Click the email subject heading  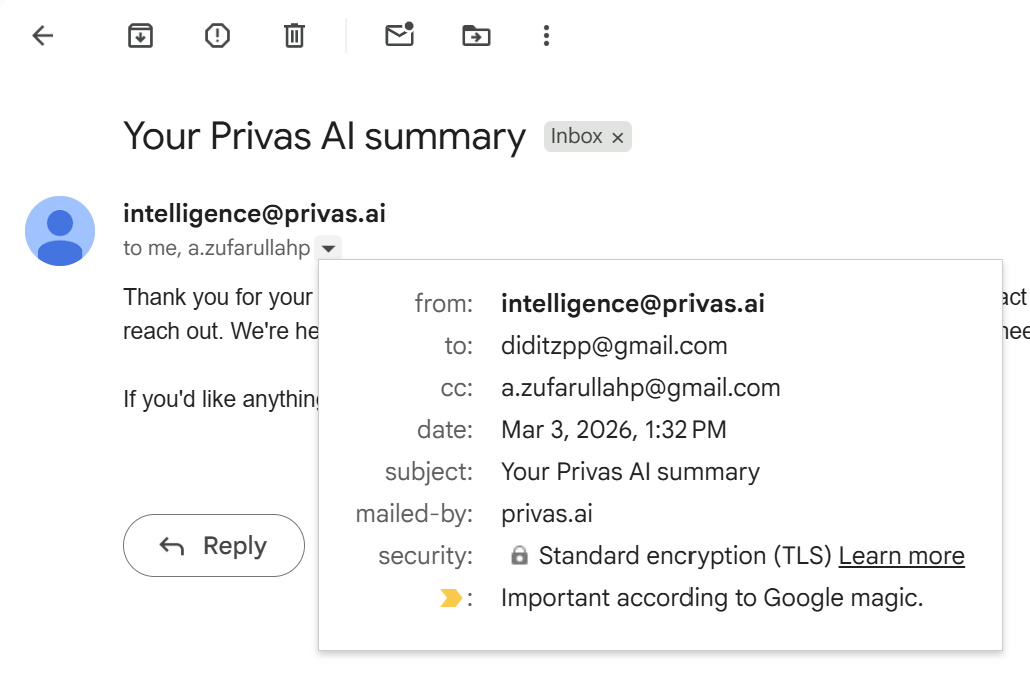(324, 136)
